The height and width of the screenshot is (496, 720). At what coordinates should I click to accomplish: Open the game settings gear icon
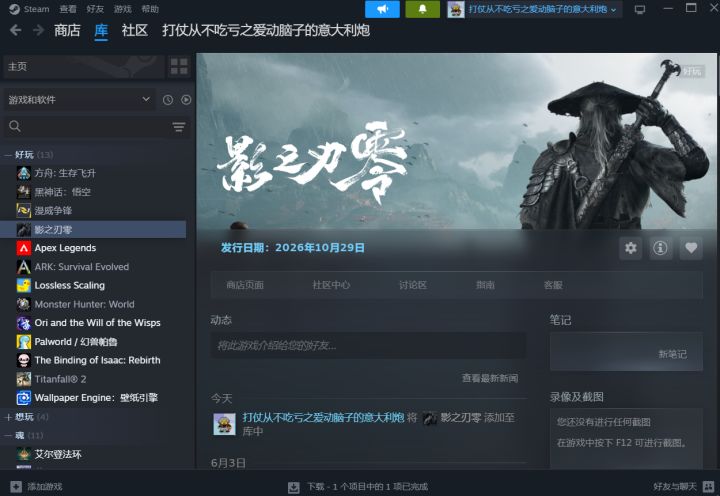[630, 248]
